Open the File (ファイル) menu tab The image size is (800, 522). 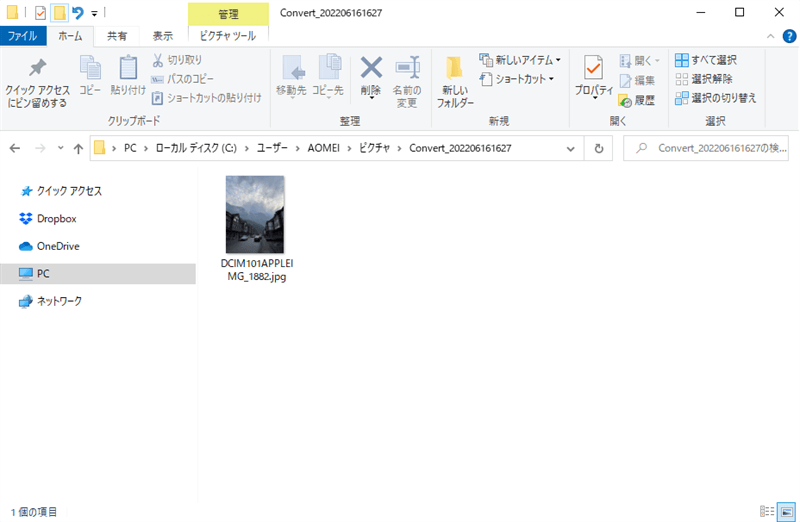(x=23, y=36)
